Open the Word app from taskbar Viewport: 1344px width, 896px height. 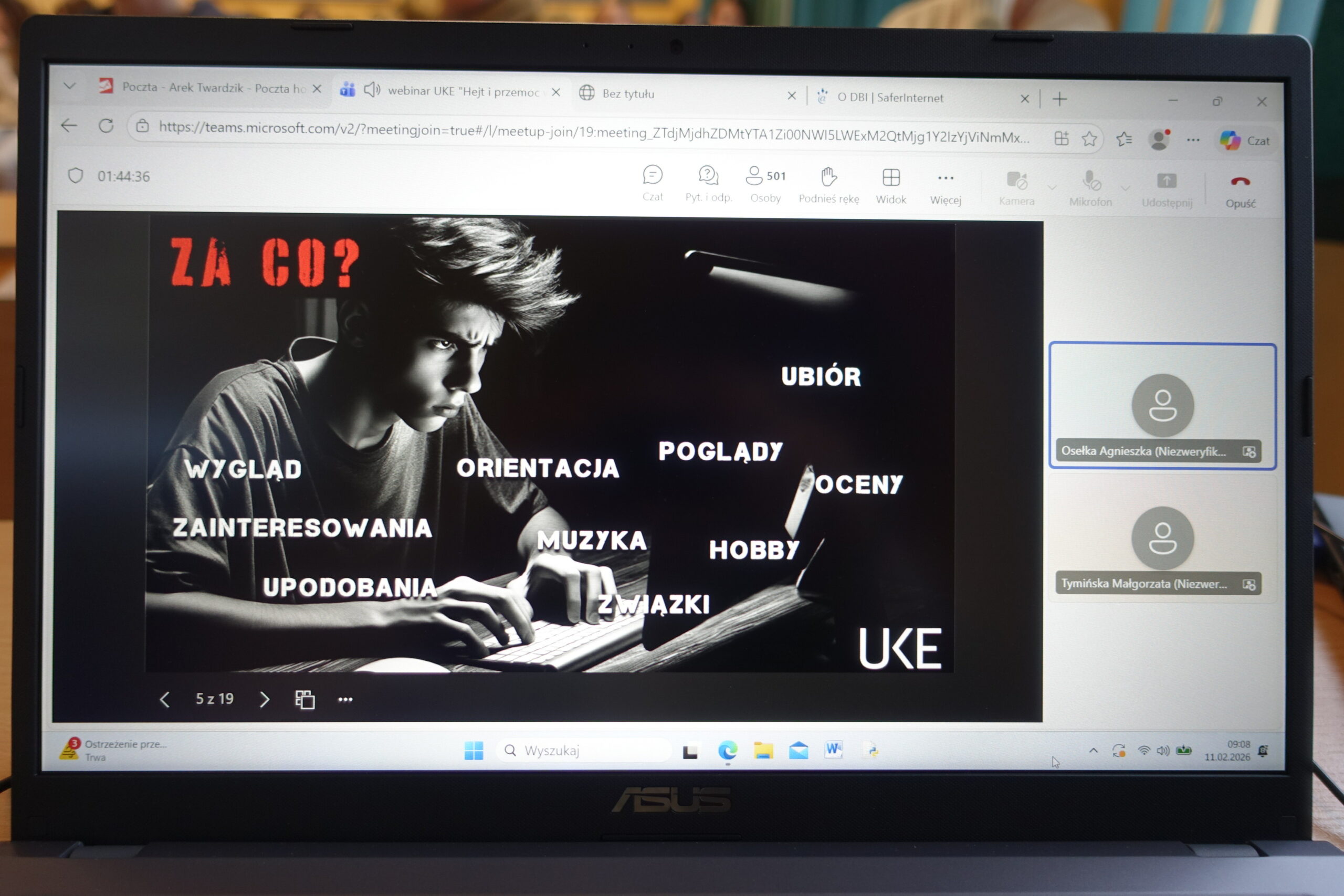(834, 750)
